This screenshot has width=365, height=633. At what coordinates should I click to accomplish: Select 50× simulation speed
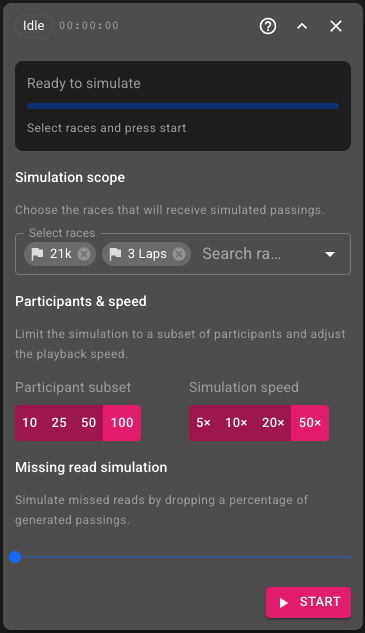pos(310,423)
